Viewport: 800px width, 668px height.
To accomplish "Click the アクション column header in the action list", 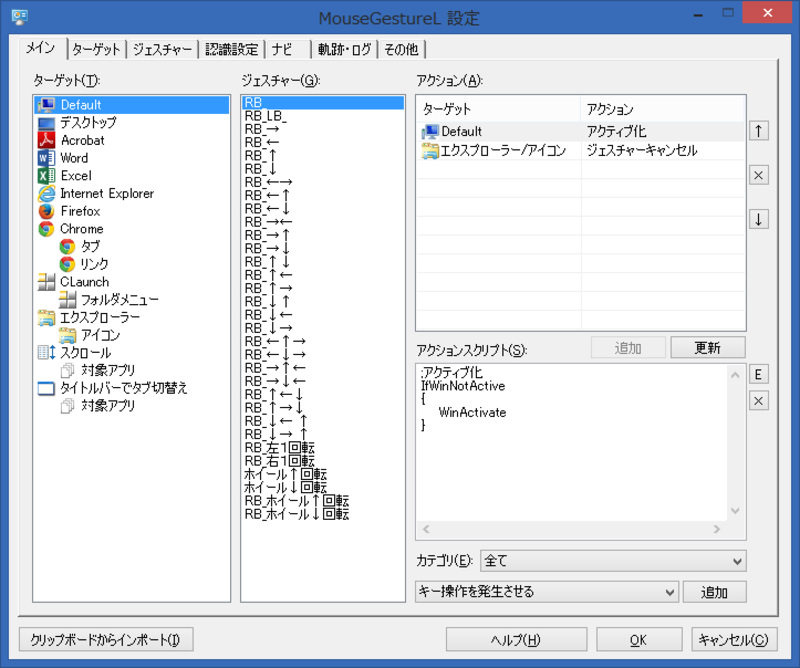I will [x=663, y=109].
